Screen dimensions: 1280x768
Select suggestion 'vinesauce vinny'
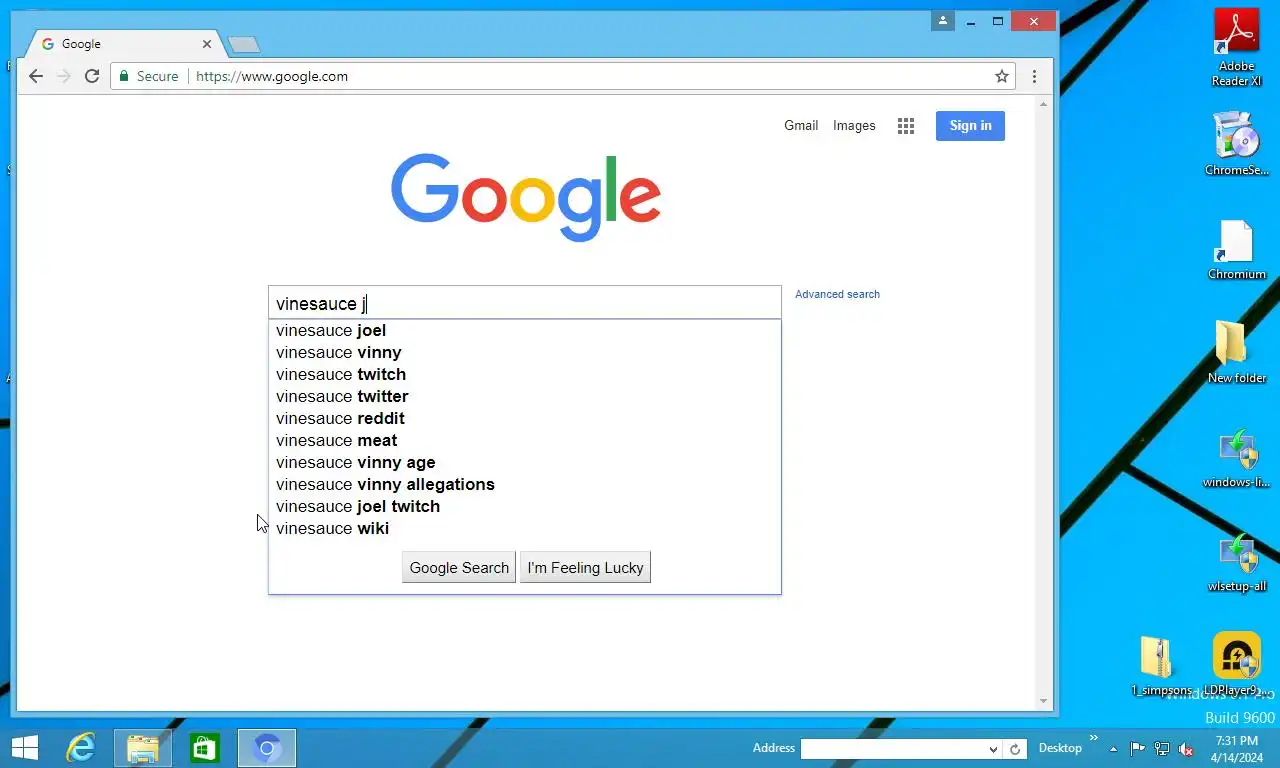tap(524, 352)
